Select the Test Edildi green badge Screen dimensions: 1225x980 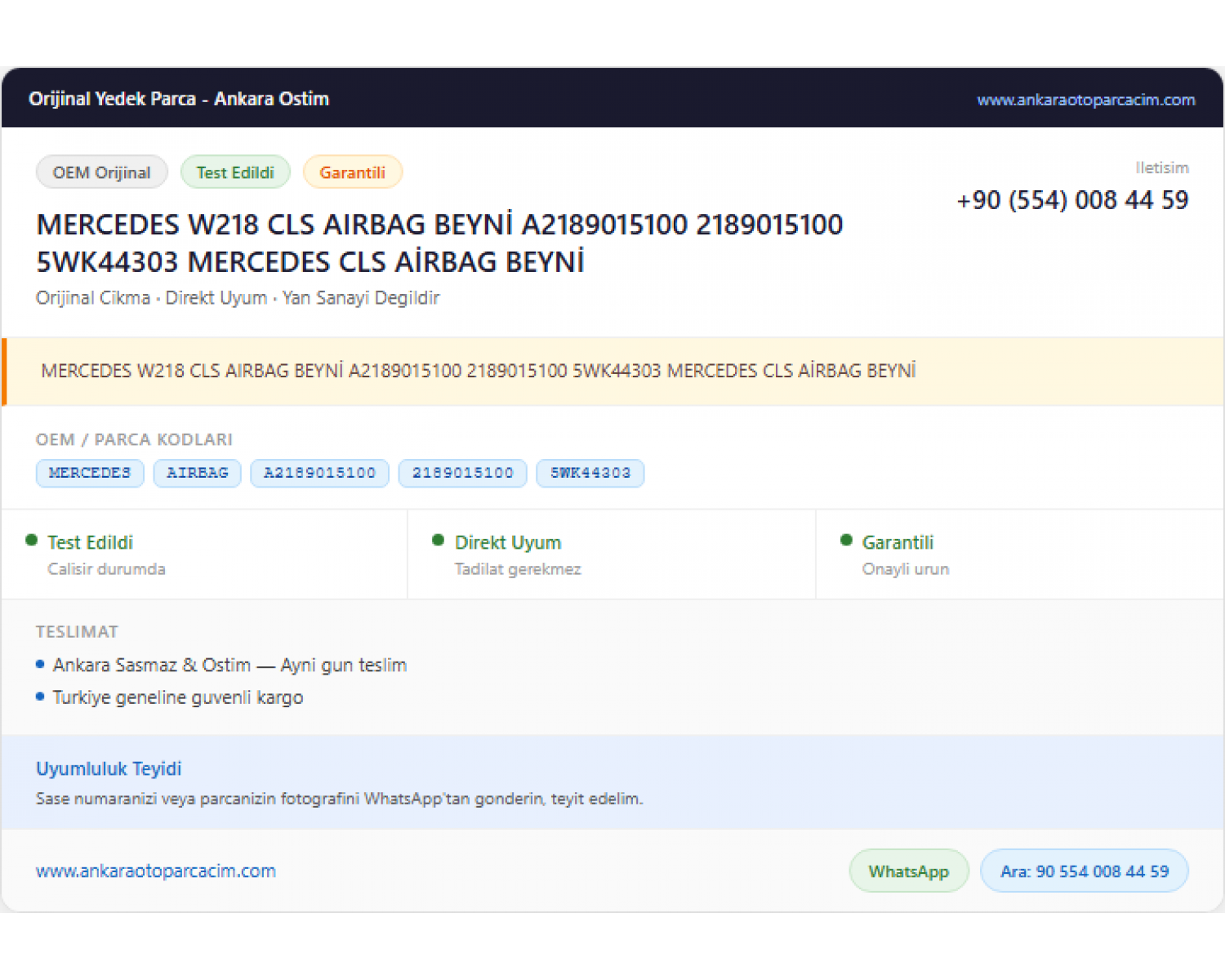(x=235, y=172)
